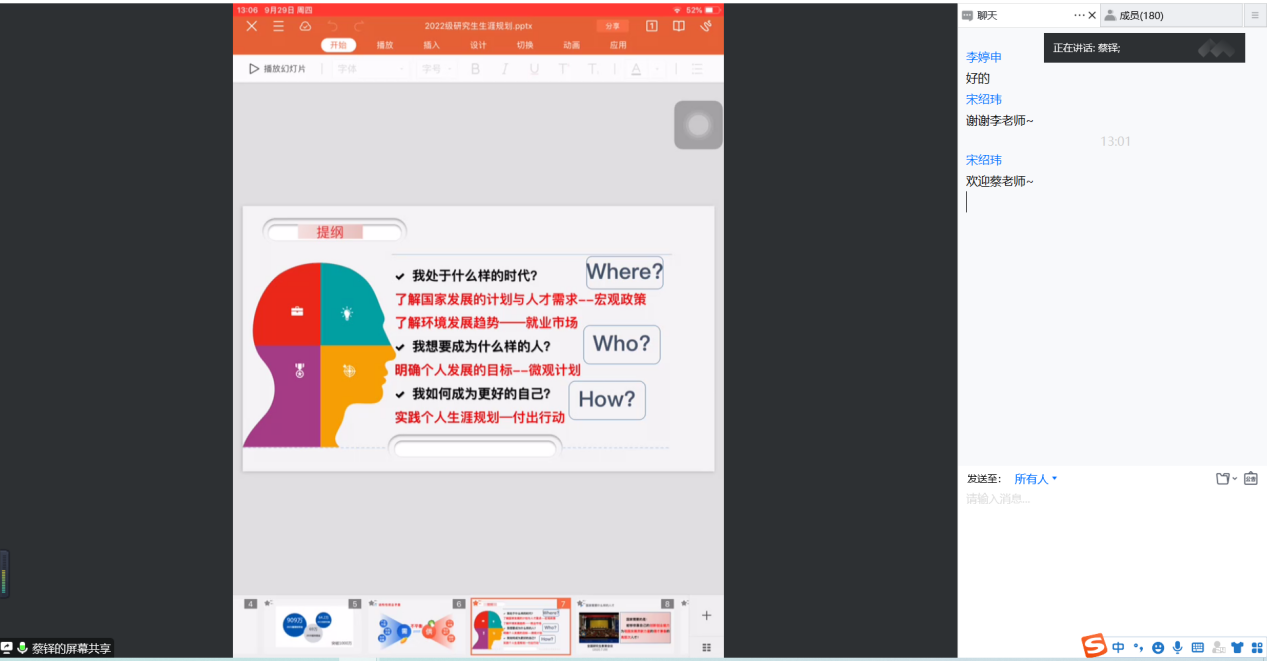Open the 字体 font dropdown
Image resolution: width=1267 pixels, height=661 pixels.
370,69
